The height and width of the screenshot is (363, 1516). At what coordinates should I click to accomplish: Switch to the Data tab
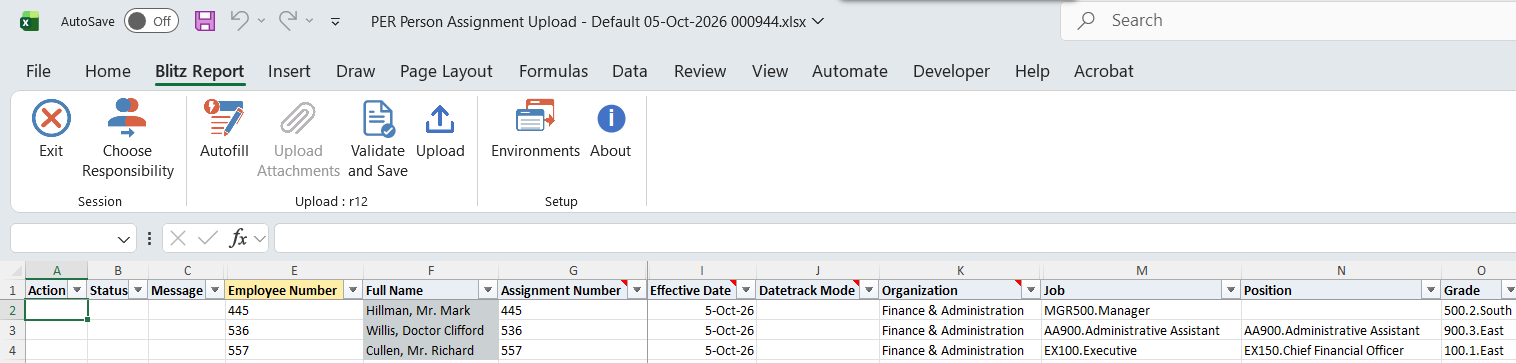(x=630, y=71)
